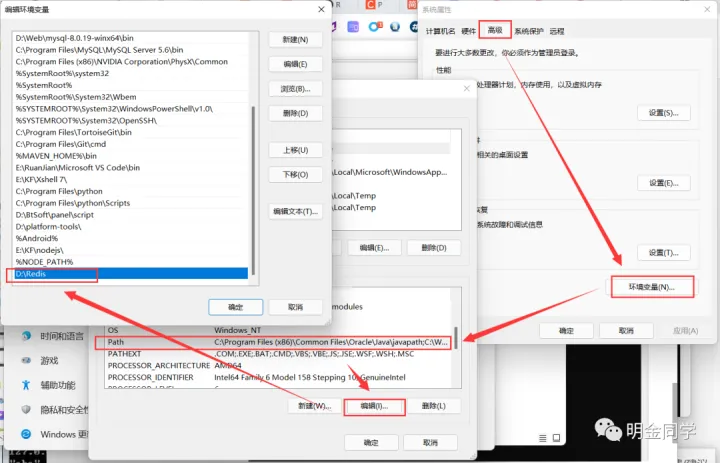Click 浏览(B)... in the path editor
The height and width of the screenshot is (463, 720).
pyautogui.click(x=296, y=89)
